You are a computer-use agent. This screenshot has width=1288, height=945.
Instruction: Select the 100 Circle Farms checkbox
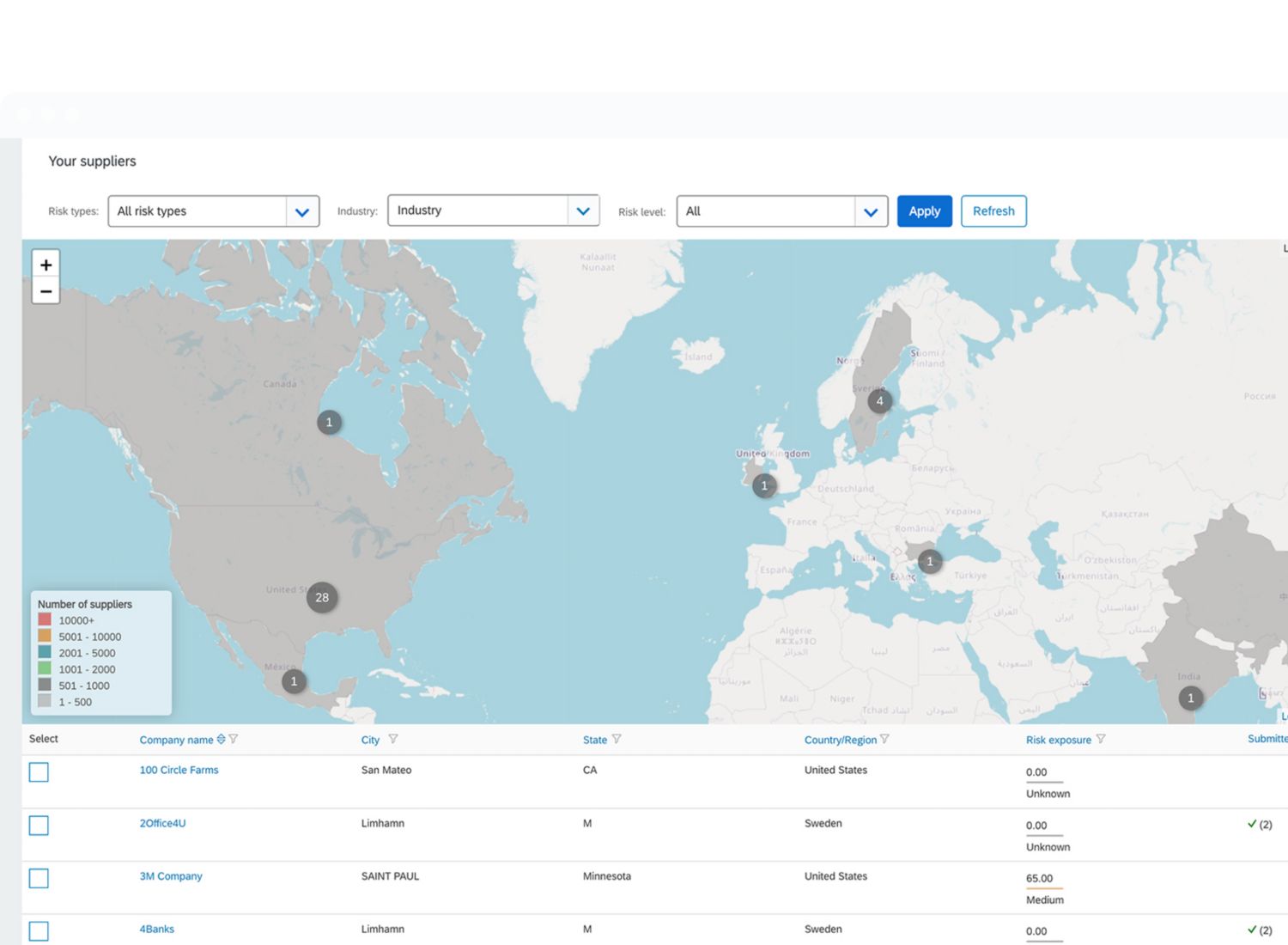pos(39,772)
